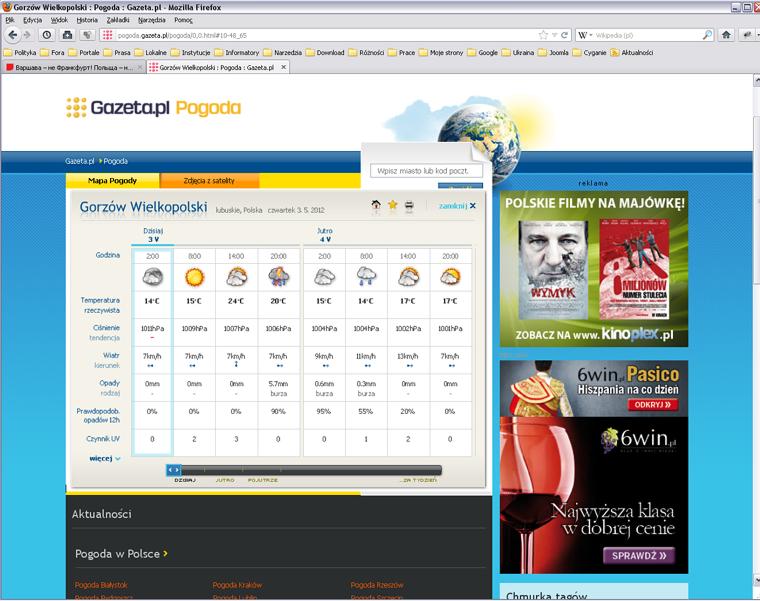Open the Google bookmarks folder
Image resolution: width=760 pixels, height=601 pixels.
[483, 52]
